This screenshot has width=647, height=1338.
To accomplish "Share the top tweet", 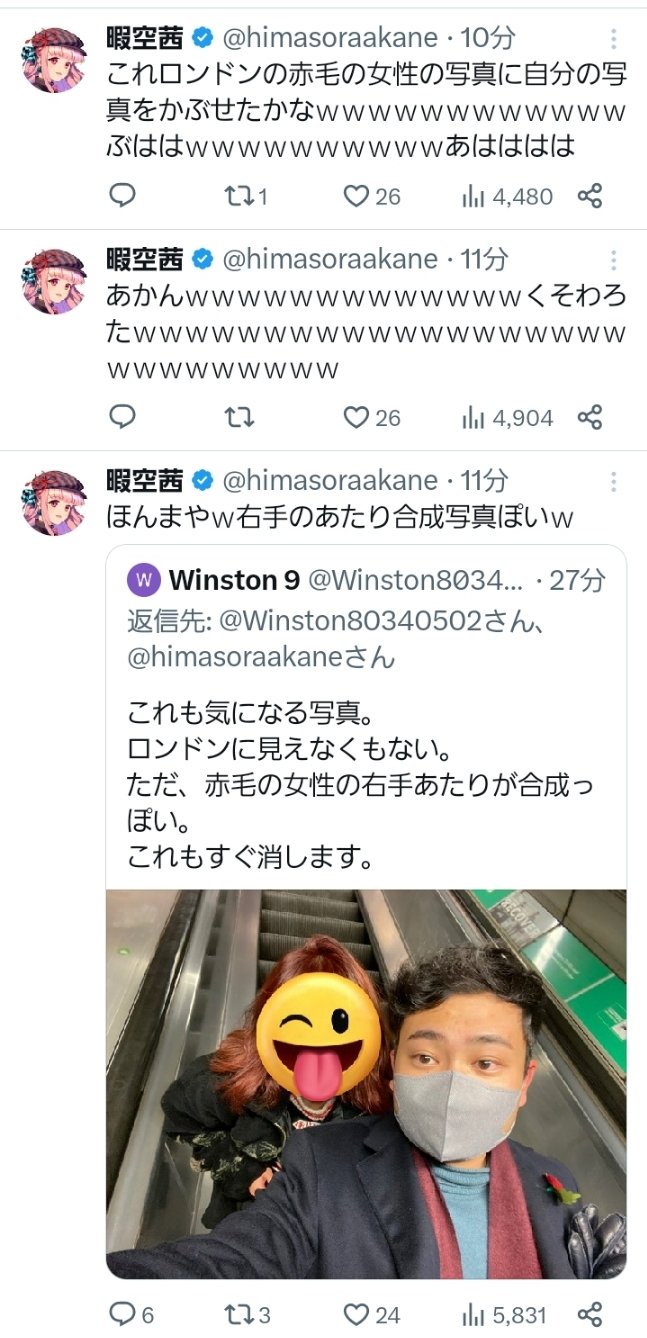I will [x=590, y=196].
